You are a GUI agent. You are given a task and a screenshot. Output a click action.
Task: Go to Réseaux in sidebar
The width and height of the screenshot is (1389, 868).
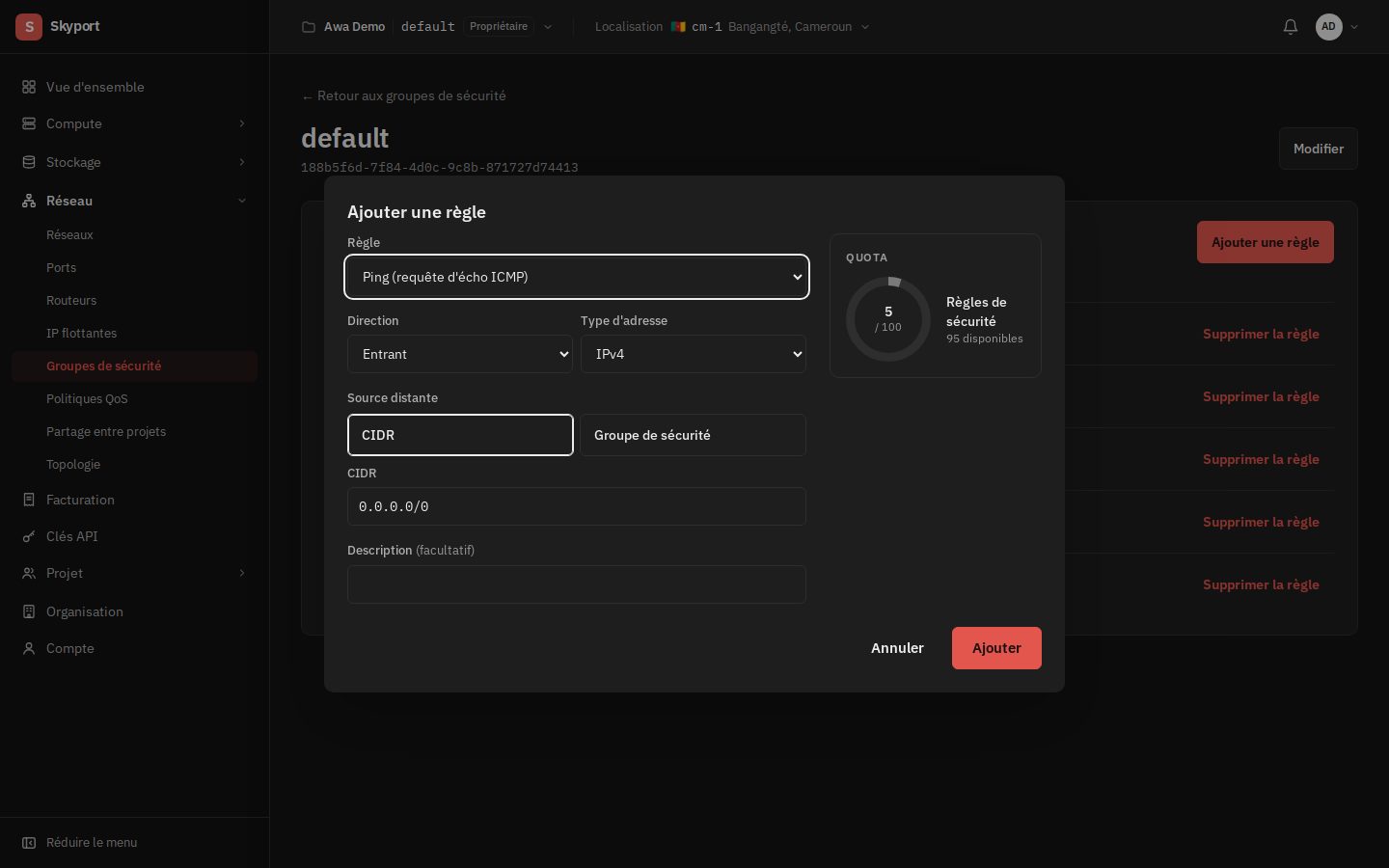pyautogui.click(x=69, y=234)
